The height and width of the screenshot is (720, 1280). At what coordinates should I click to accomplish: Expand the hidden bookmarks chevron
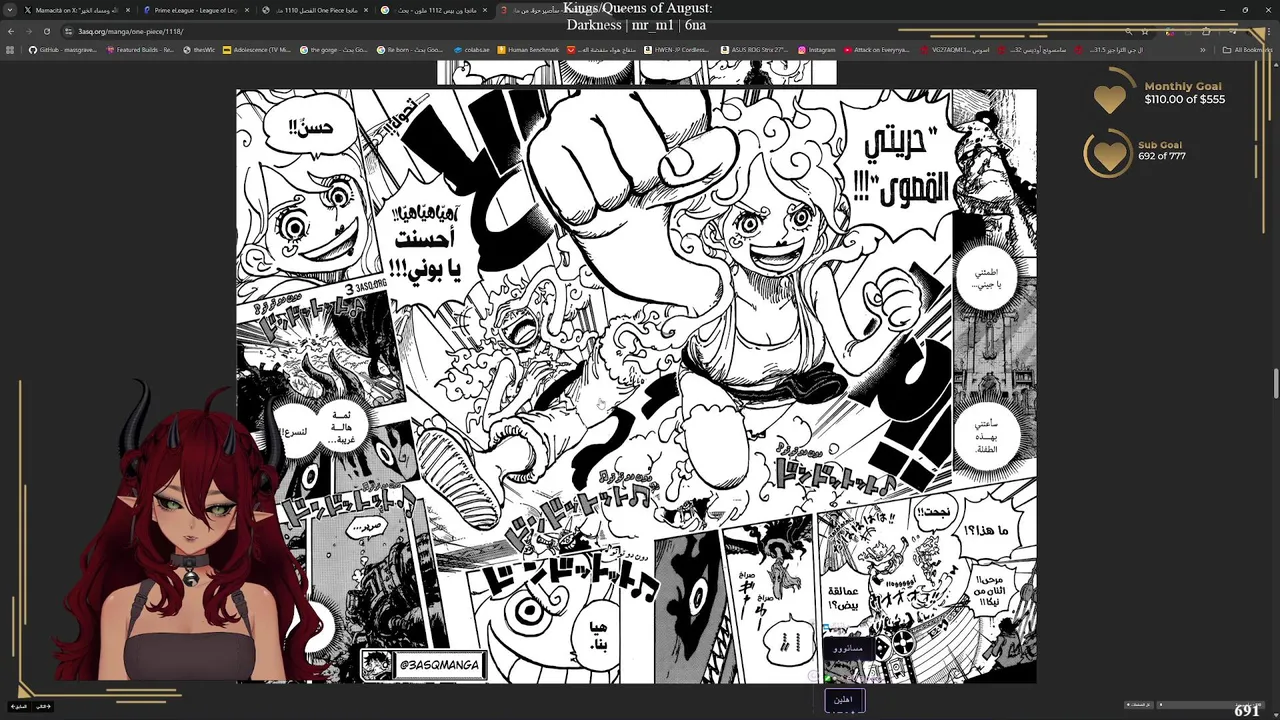pyautogui.click(x=1203, y=50)
